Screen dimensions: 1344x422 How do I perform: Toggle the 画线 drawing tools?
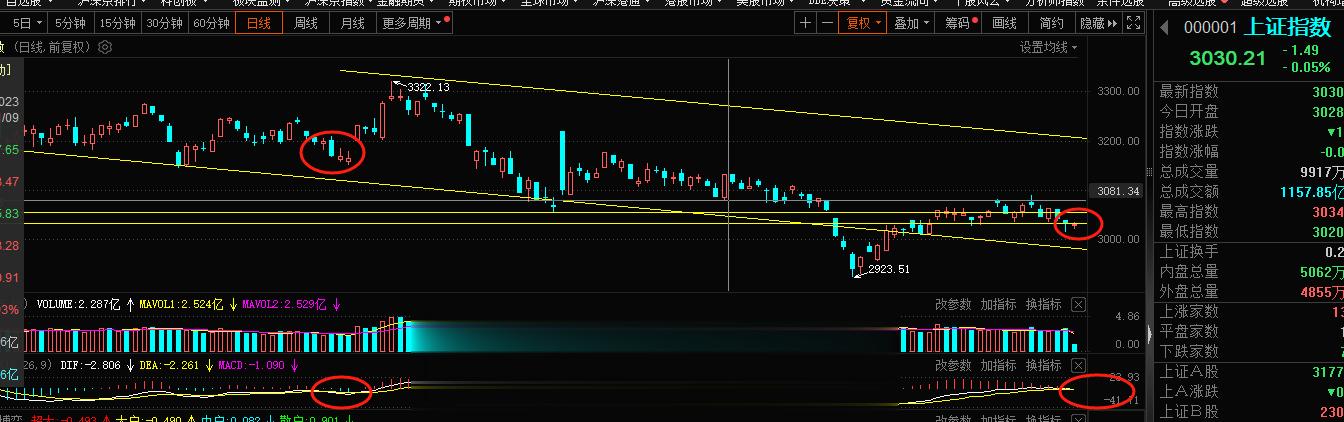[1005, 23]
